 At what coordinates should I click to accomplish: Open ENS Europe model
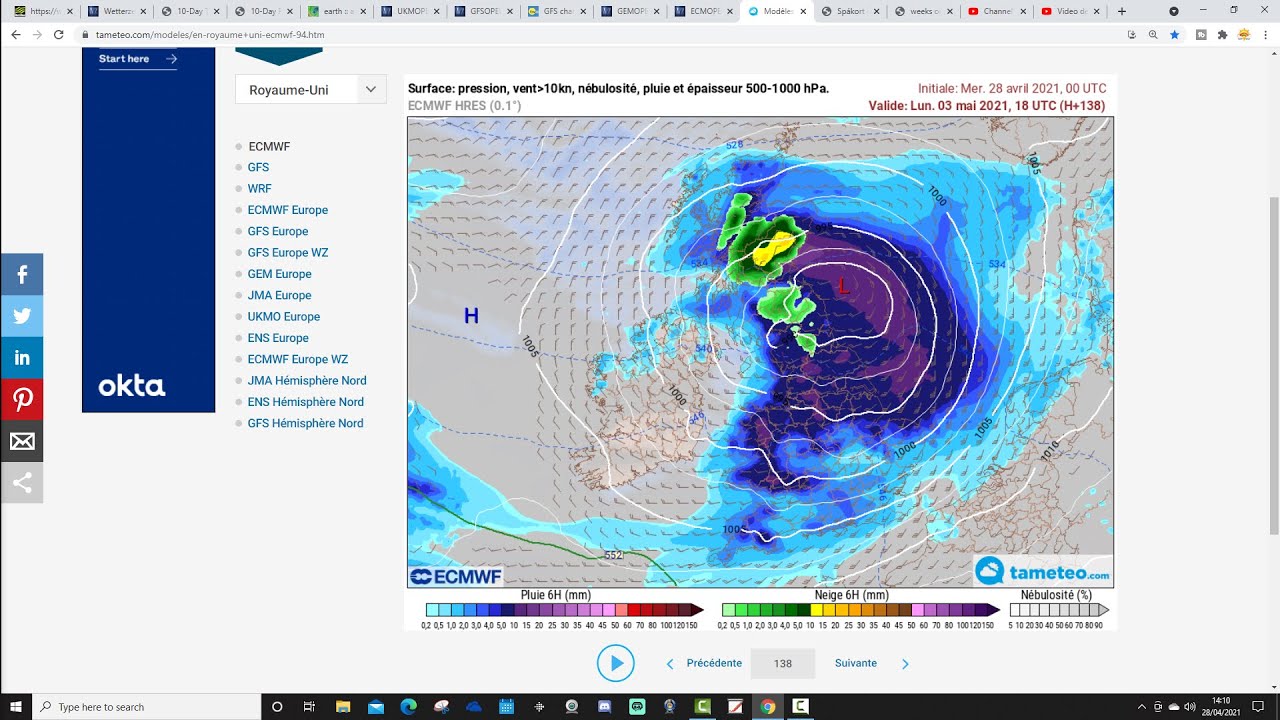[x=278, y=338]
